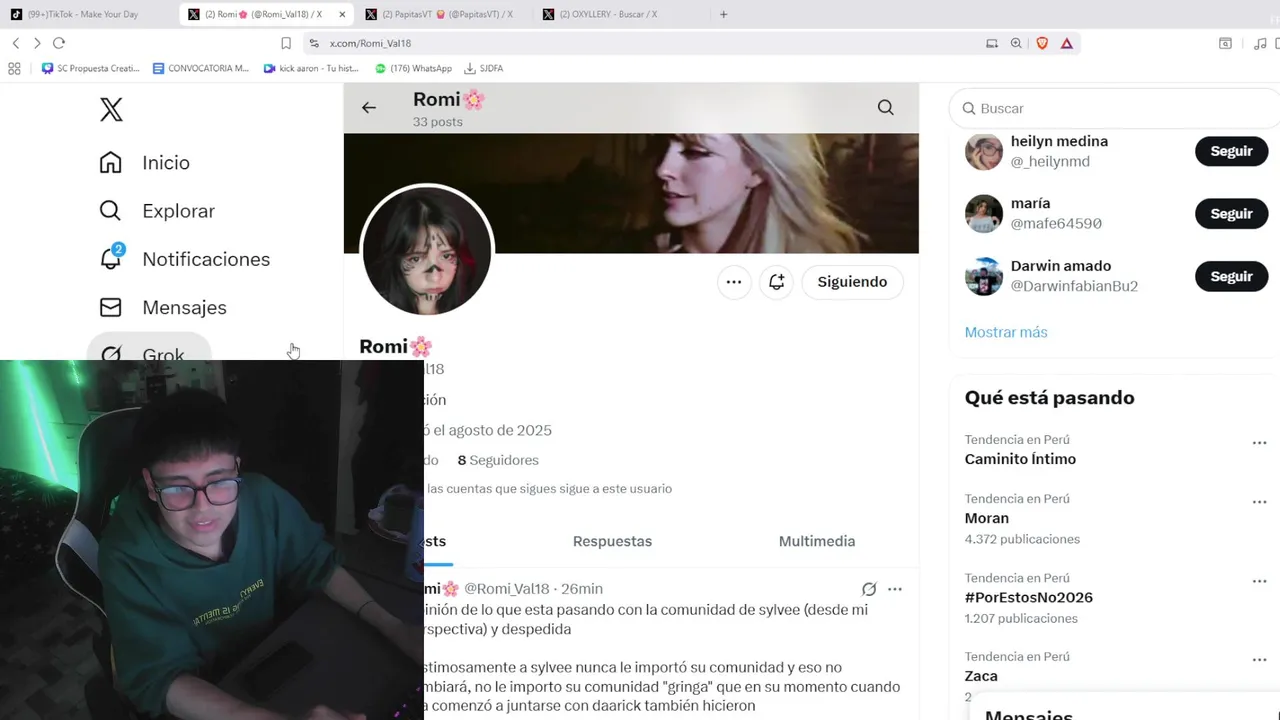This screenshot has height=720, width=1280.
Task: Click the browser forward arrow
Action: click(37, 43)
